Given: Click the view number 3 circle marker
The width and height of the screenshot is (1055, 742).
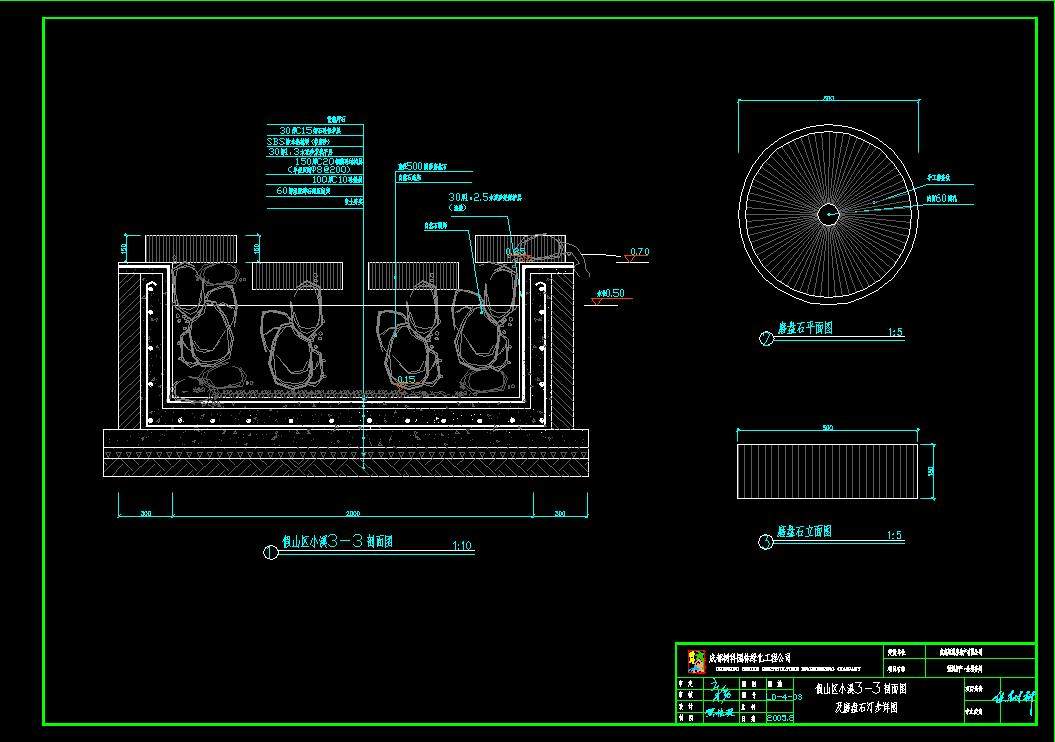Looking at the screenshot, I should click(x=766, y=543).
